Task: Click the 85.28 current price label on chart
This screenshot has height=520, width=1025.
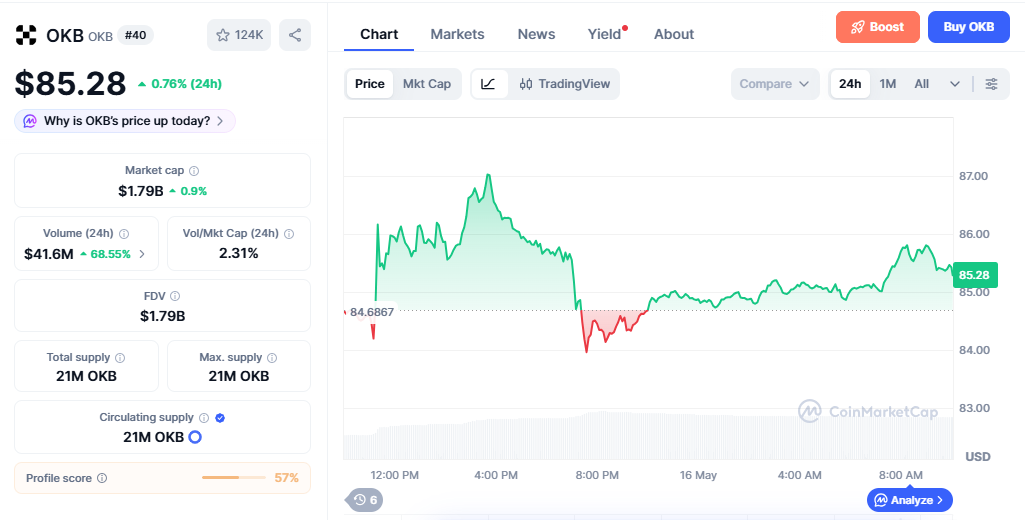Action: point(974,275)
